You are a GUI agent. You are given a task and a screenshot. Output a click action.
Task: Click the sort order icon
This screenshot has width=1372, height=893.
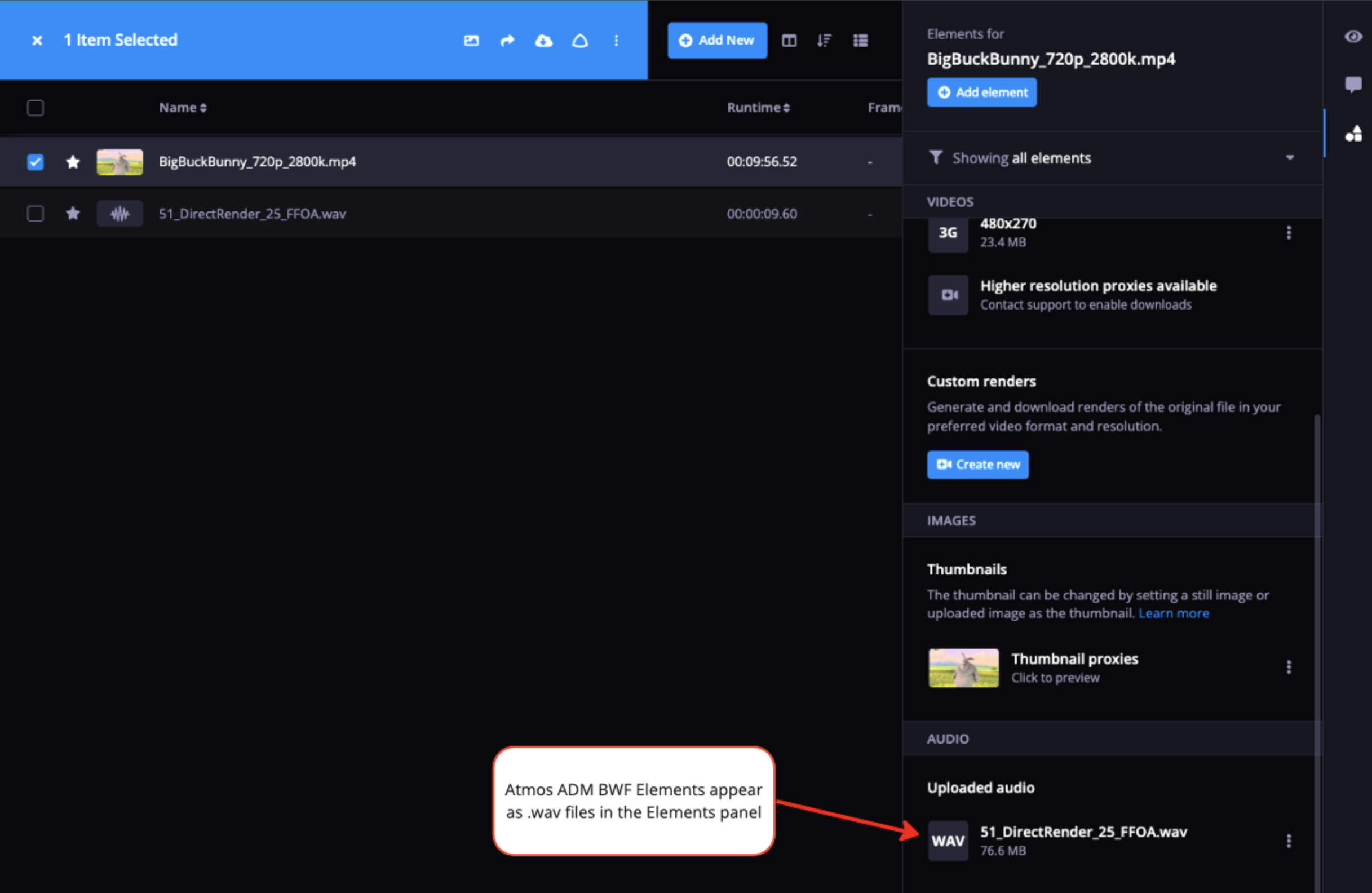pyautogui.click(x=824, y=41)
